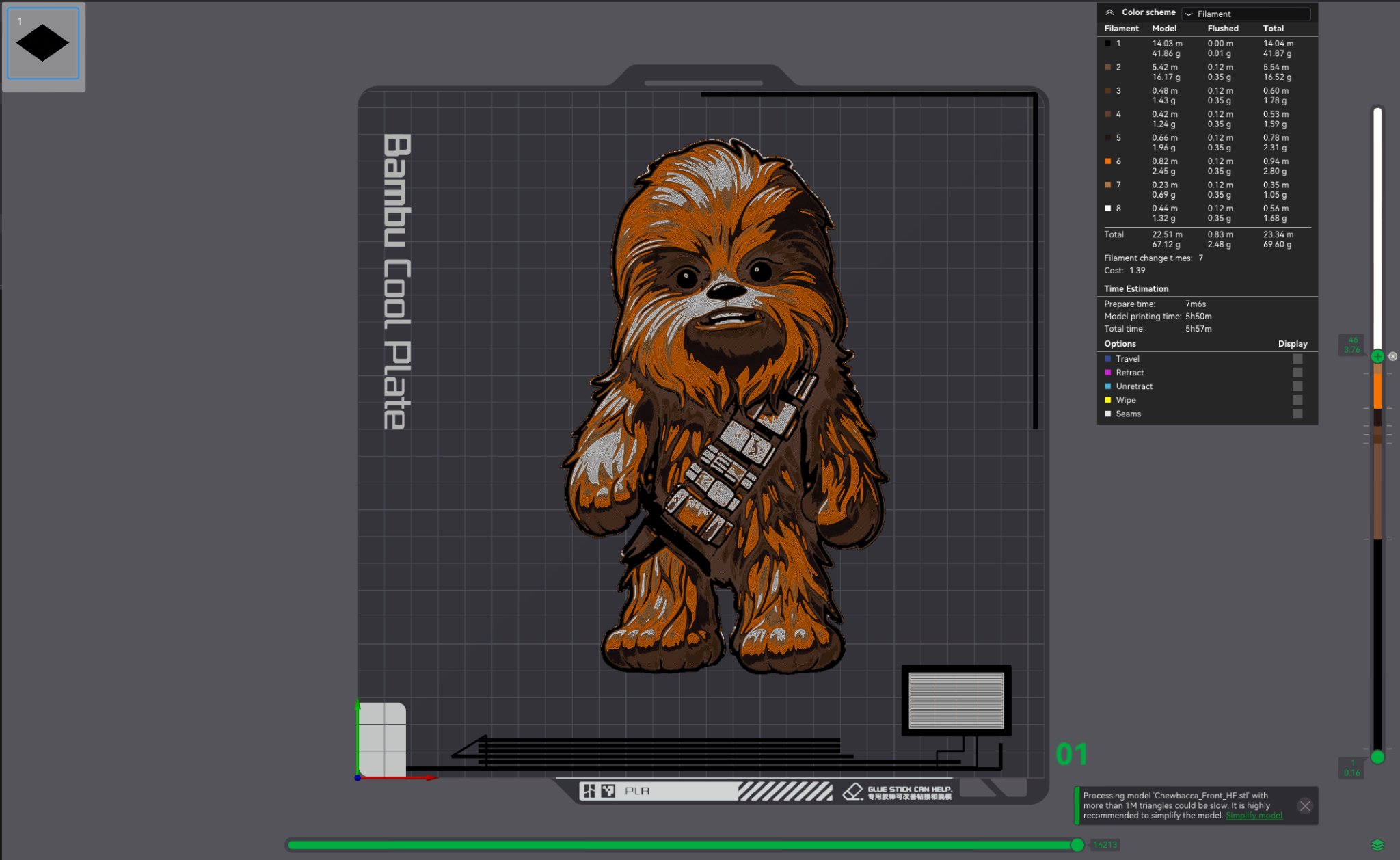This screenshot has height=860, width=1400.
Task: Click the magenta Retract legend square
Action: point(1109,372)
